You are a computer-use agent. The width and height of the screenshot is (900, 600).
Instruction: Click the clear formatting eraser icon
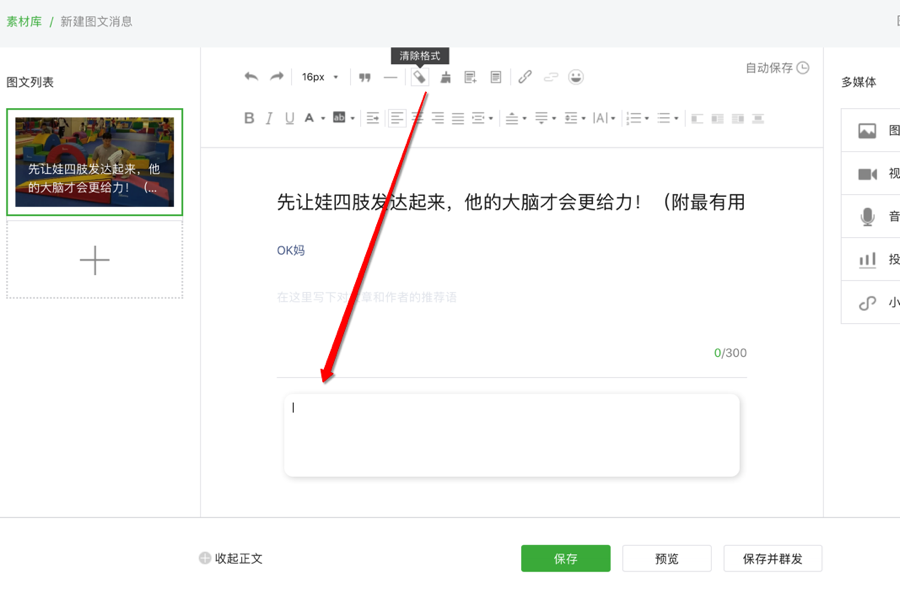[x=420, y=77]
